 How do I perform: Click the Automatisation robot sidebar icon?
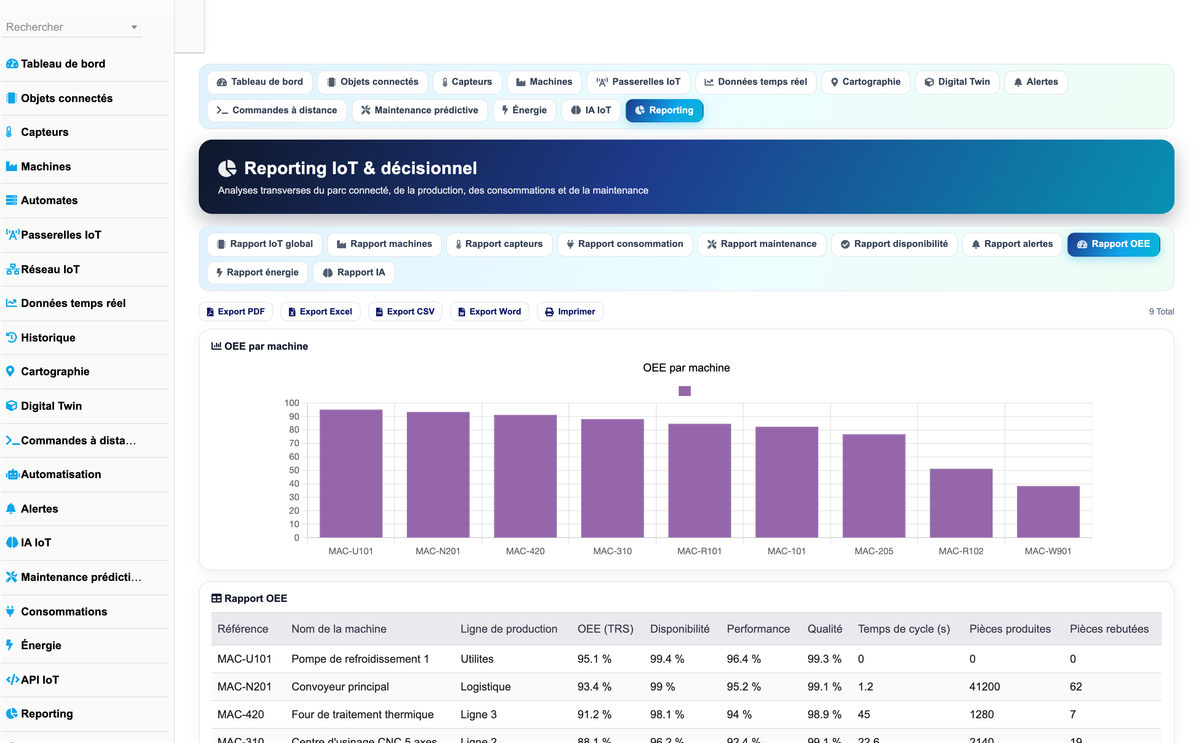pyautogui.click(x=12, y=474)
